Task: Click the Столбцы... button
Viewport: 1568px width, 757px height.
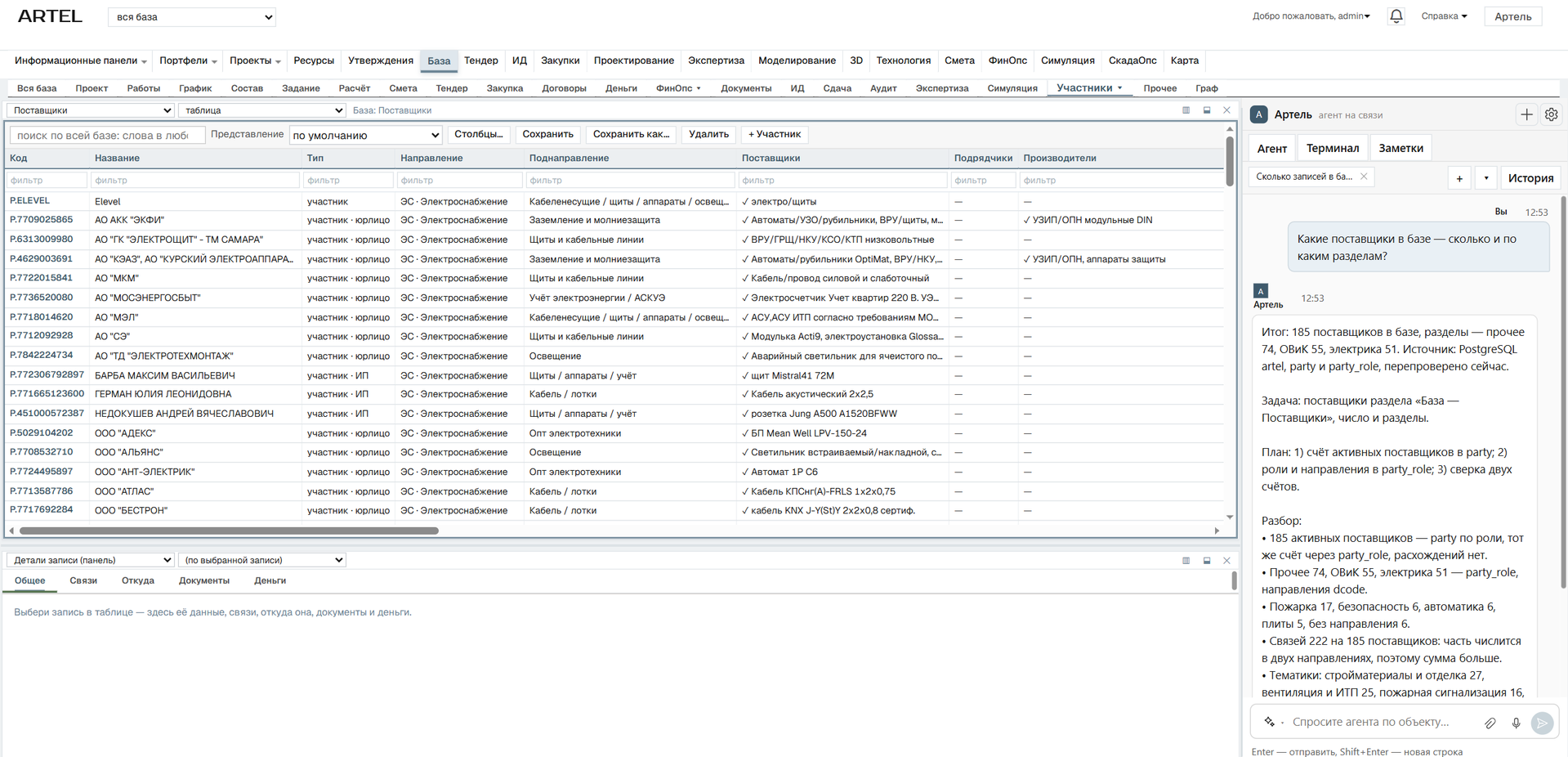Action: click(x=478, y=134)
